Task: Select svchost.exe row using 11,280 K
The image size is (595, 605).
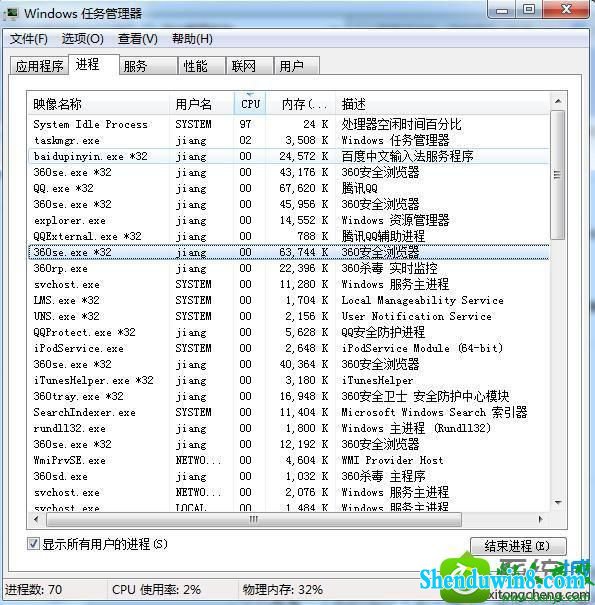Action: pyautogui.click(x=288, y=284)
